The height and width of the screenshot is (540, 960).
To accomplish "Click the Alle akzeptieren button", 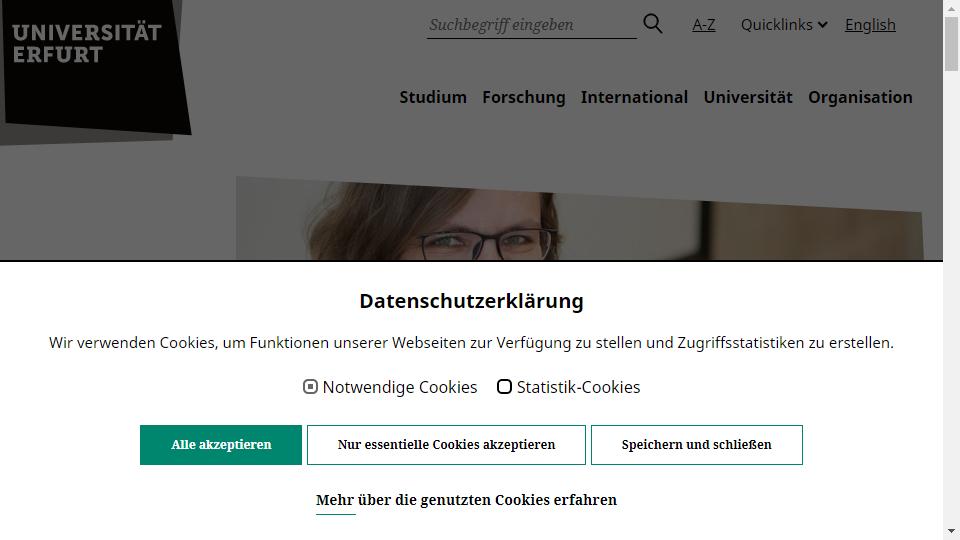I will [220, 445].
